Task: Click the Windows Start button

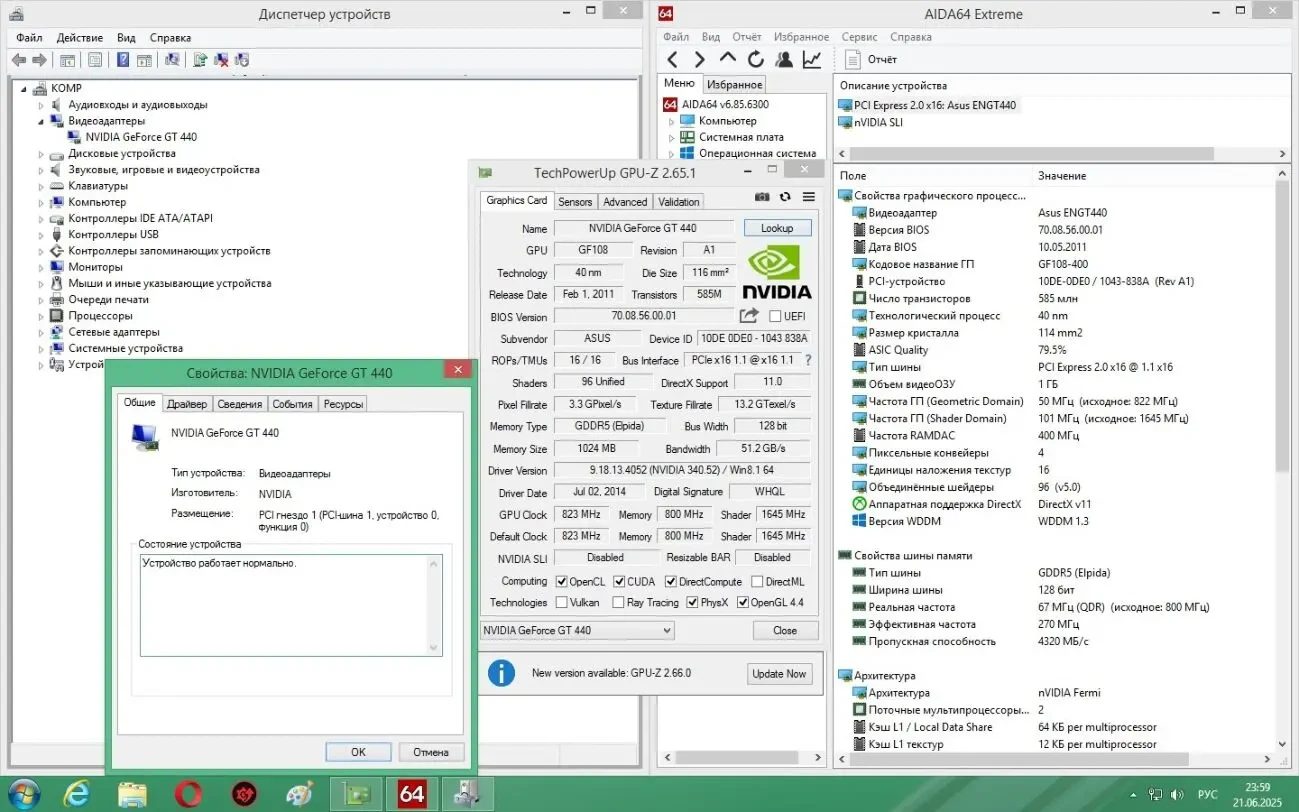Action: (24, 792)
